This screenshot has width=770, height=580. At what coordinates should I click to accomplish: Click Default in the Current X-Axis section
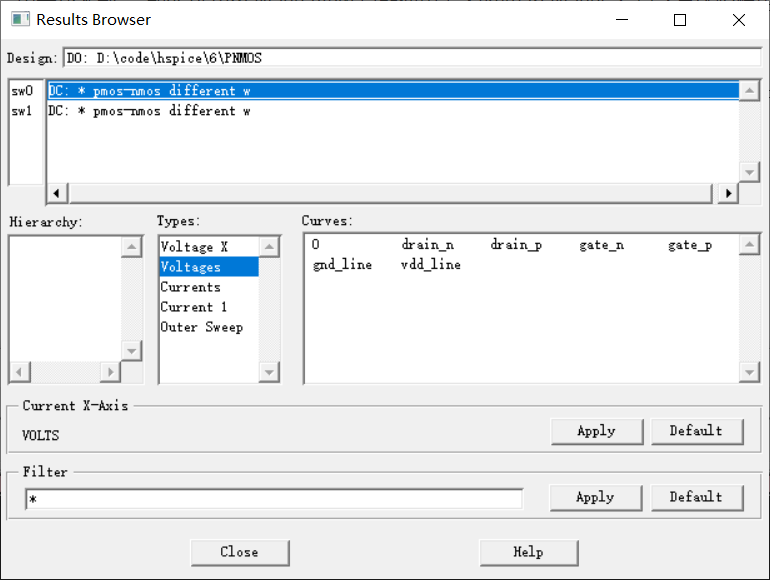coord(696,431)
